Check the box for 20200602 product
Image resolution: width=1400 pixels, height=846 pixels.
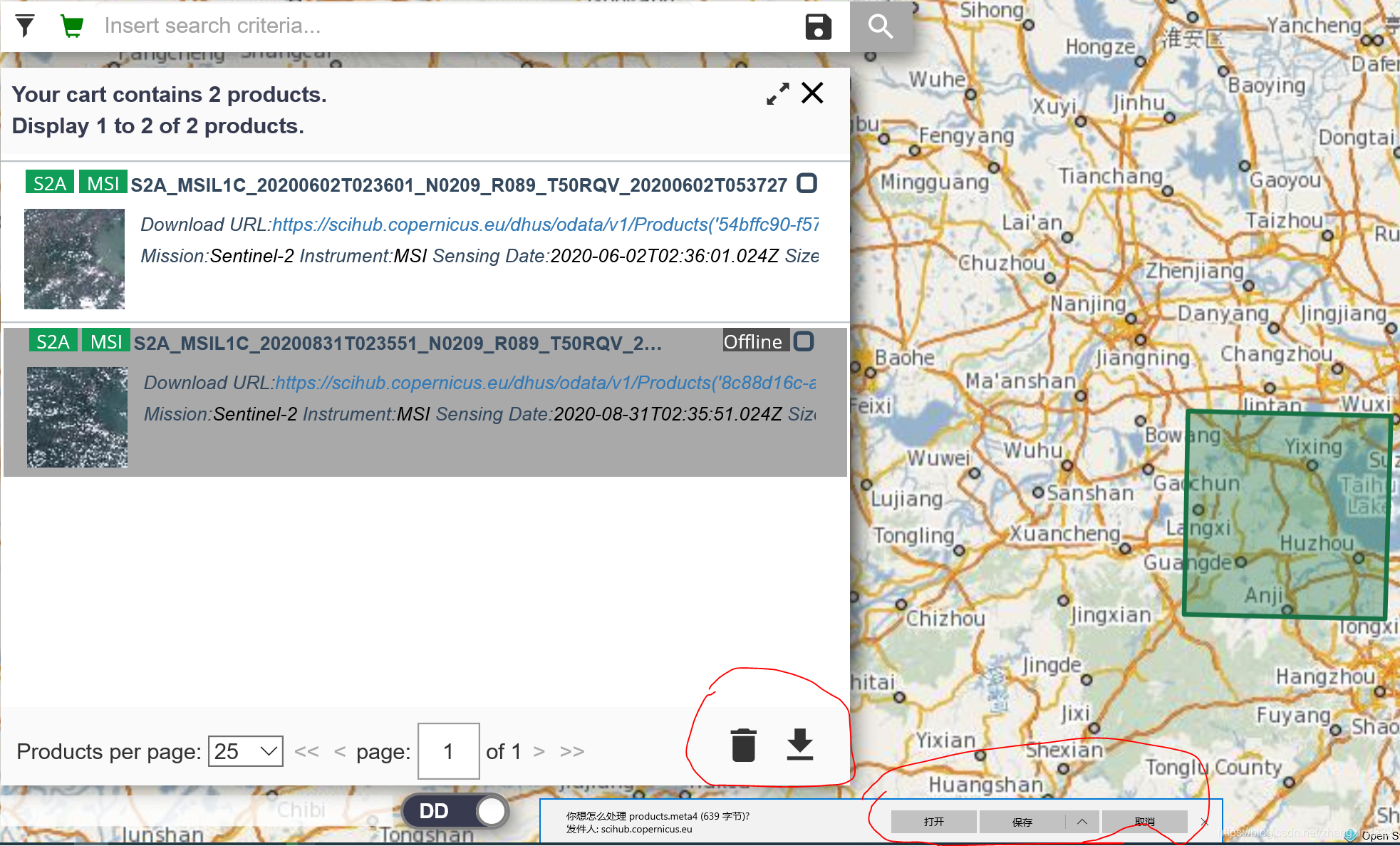(807, 184)
